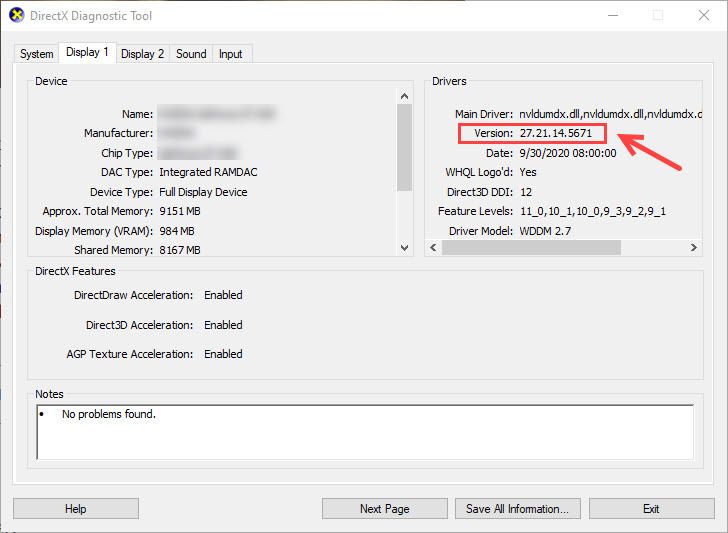
Task: Open the Display 2 tab
Action: [143, 54]
